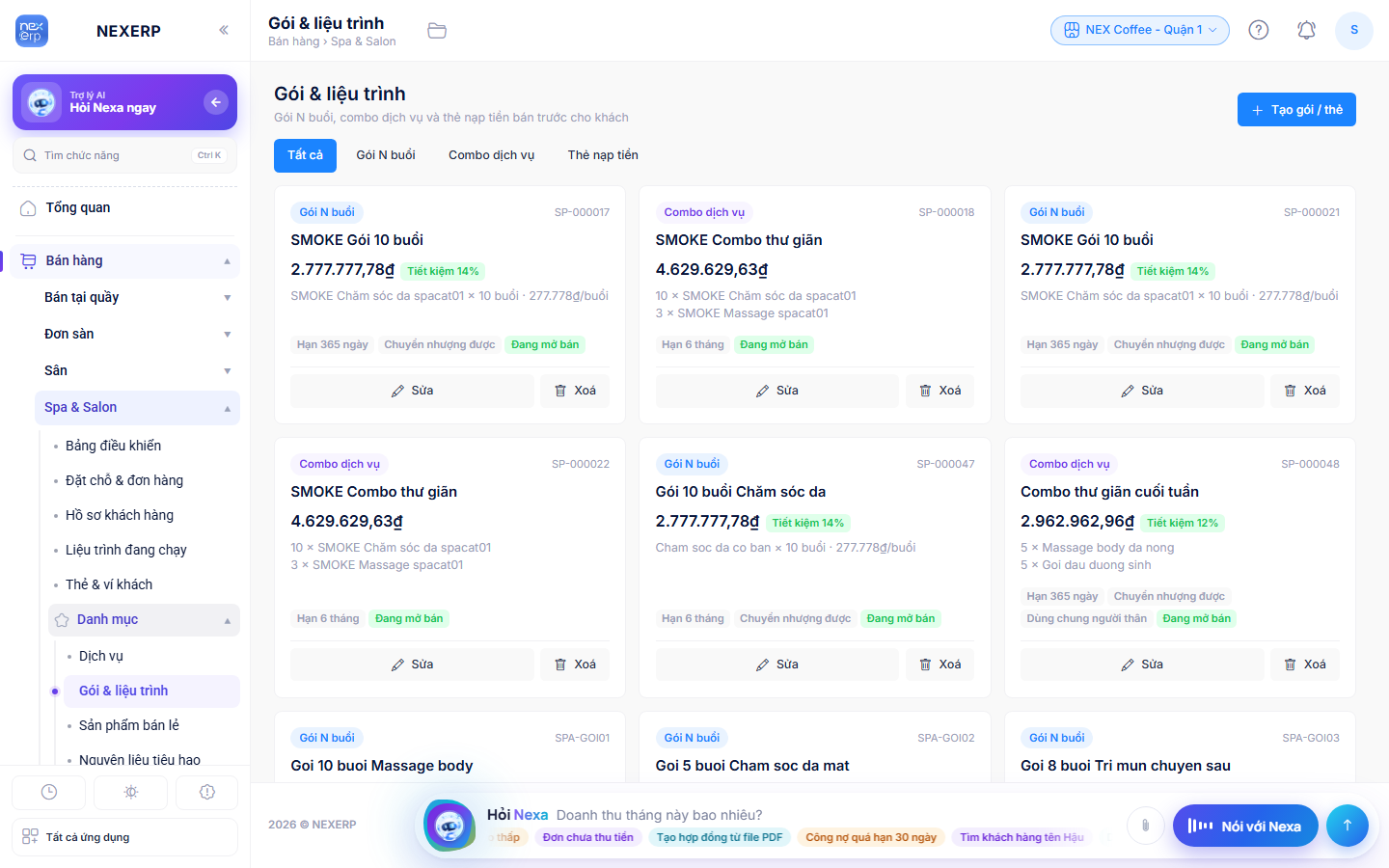The height and width of the screenshot is (868, 1389).
Task: Toggle light/dark theme icon in the sidebar footer
Action: tap(131, 792)
